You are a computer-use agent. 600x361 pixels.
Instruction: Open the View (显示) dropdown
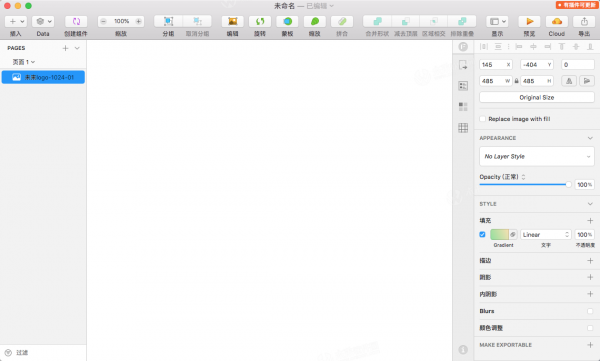click(497, 21)
